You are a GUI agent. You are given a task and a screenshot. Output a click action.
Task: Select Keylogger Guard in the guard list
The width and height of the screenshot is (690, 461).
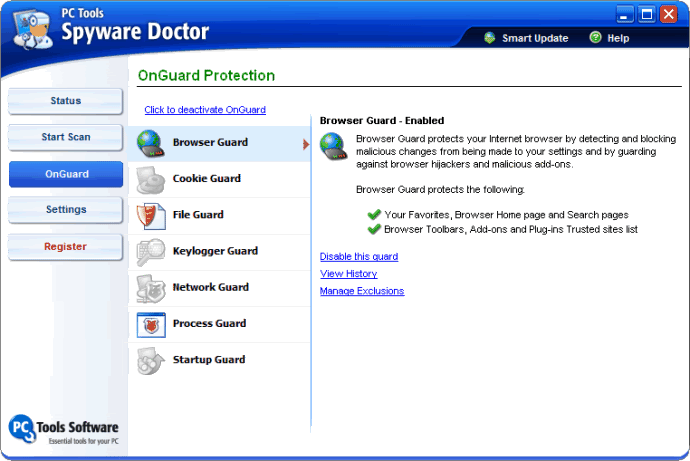pos(219,252)
